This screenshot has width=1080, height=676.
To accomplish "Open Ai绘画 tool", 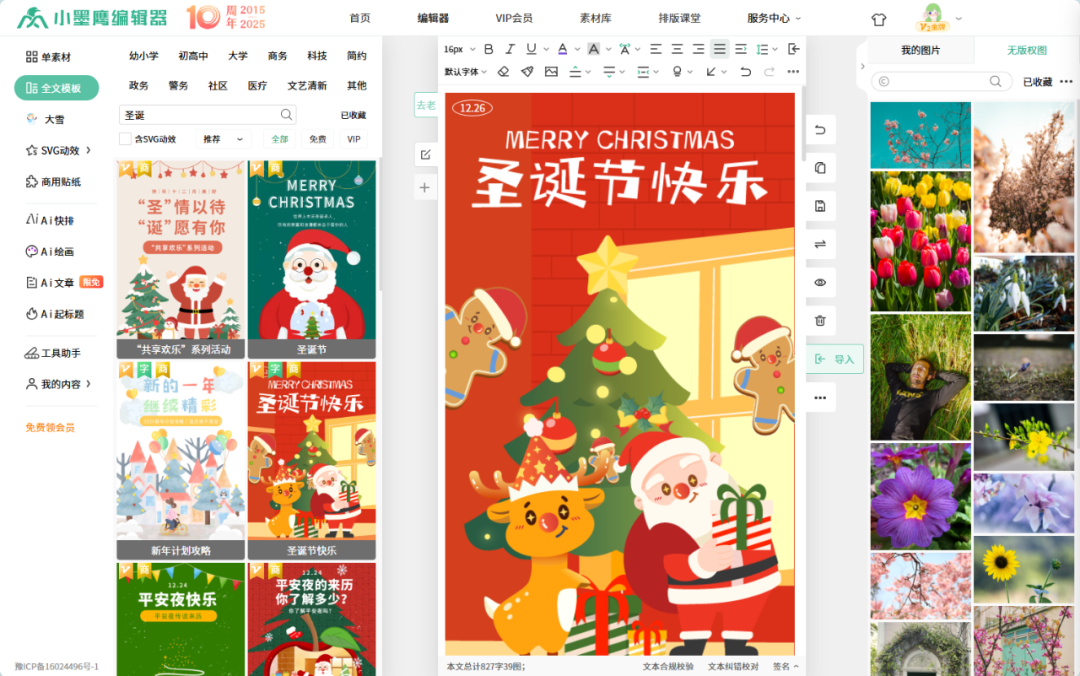I will pos(50,252).
